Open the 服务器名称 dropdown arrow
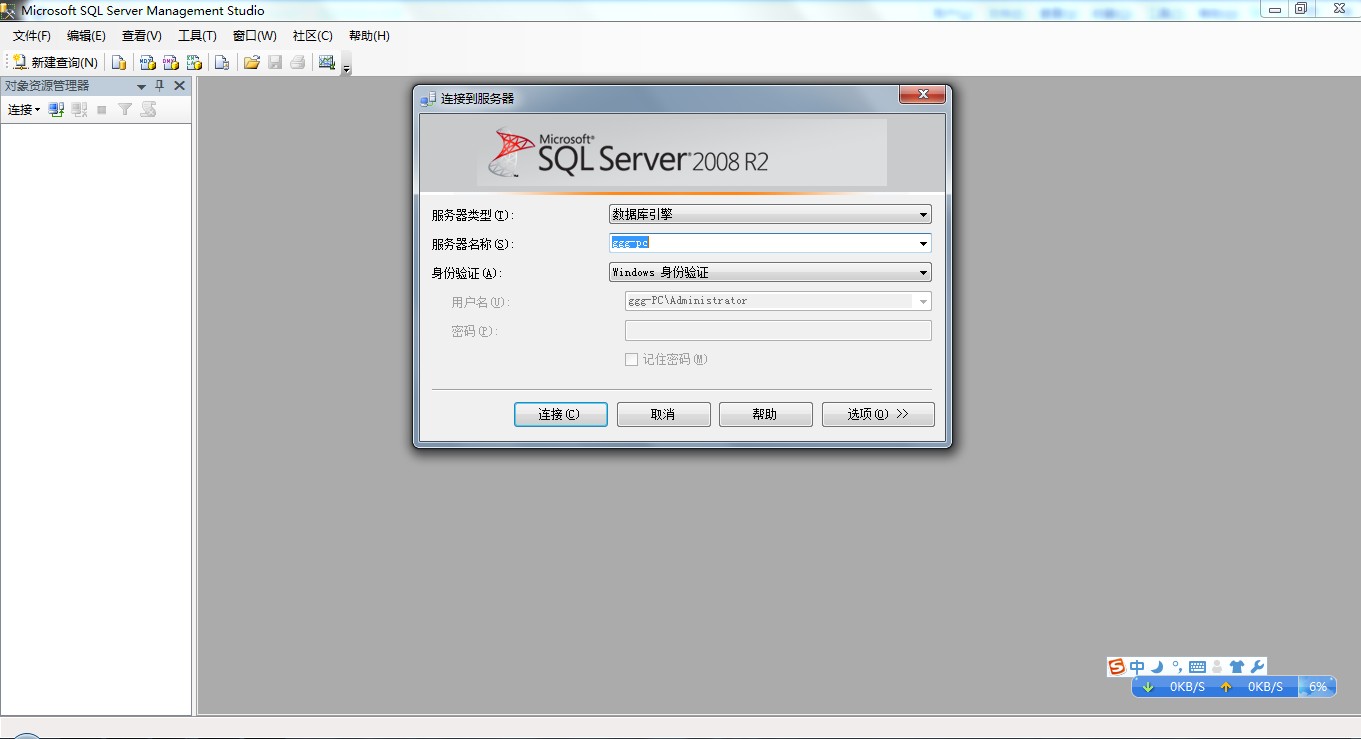 click(923, 243)
